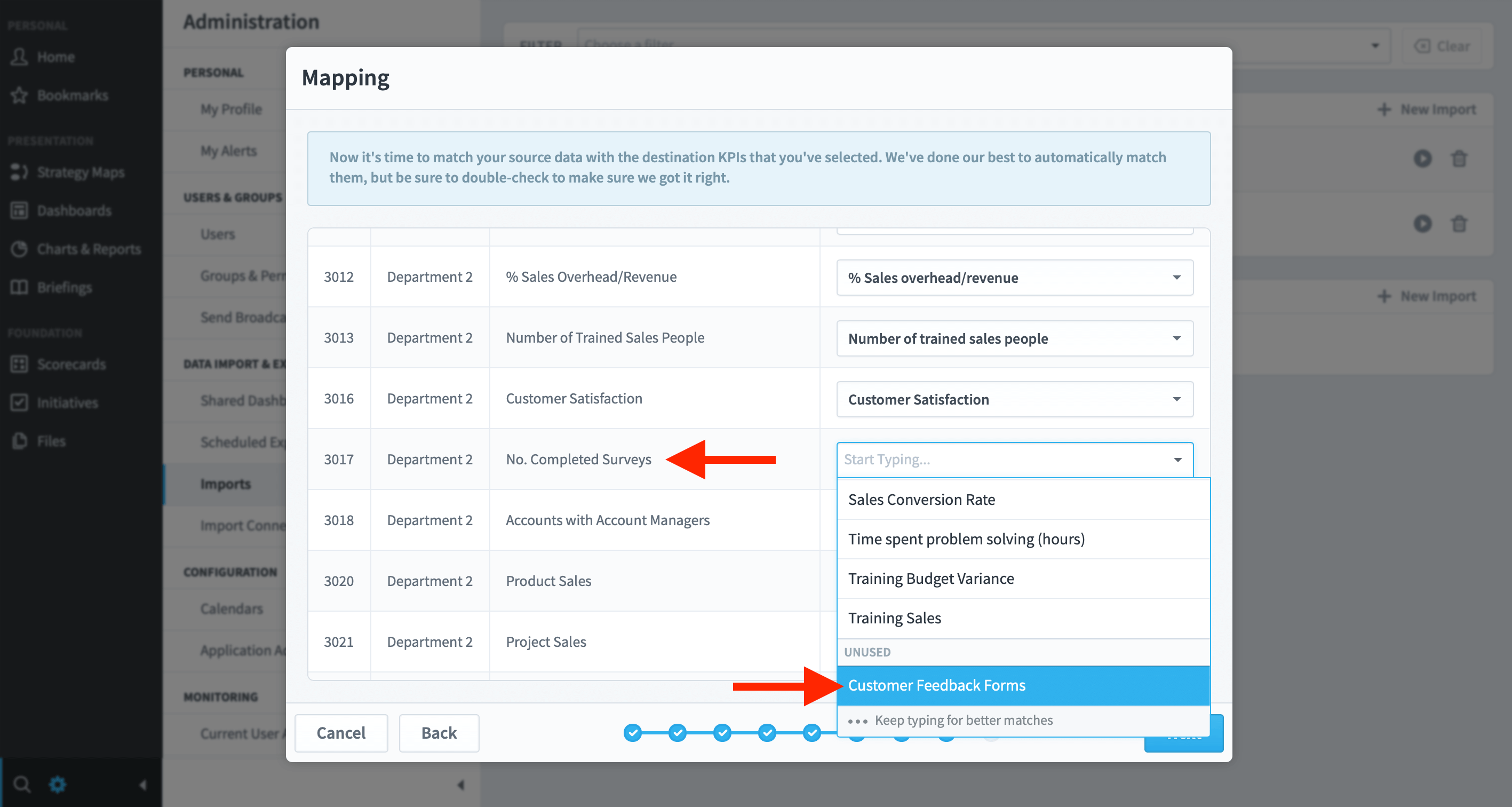Click the fifth completed wizard step circle
The width and height of the screenshot is (1512, 807).
tap(812, 732)
